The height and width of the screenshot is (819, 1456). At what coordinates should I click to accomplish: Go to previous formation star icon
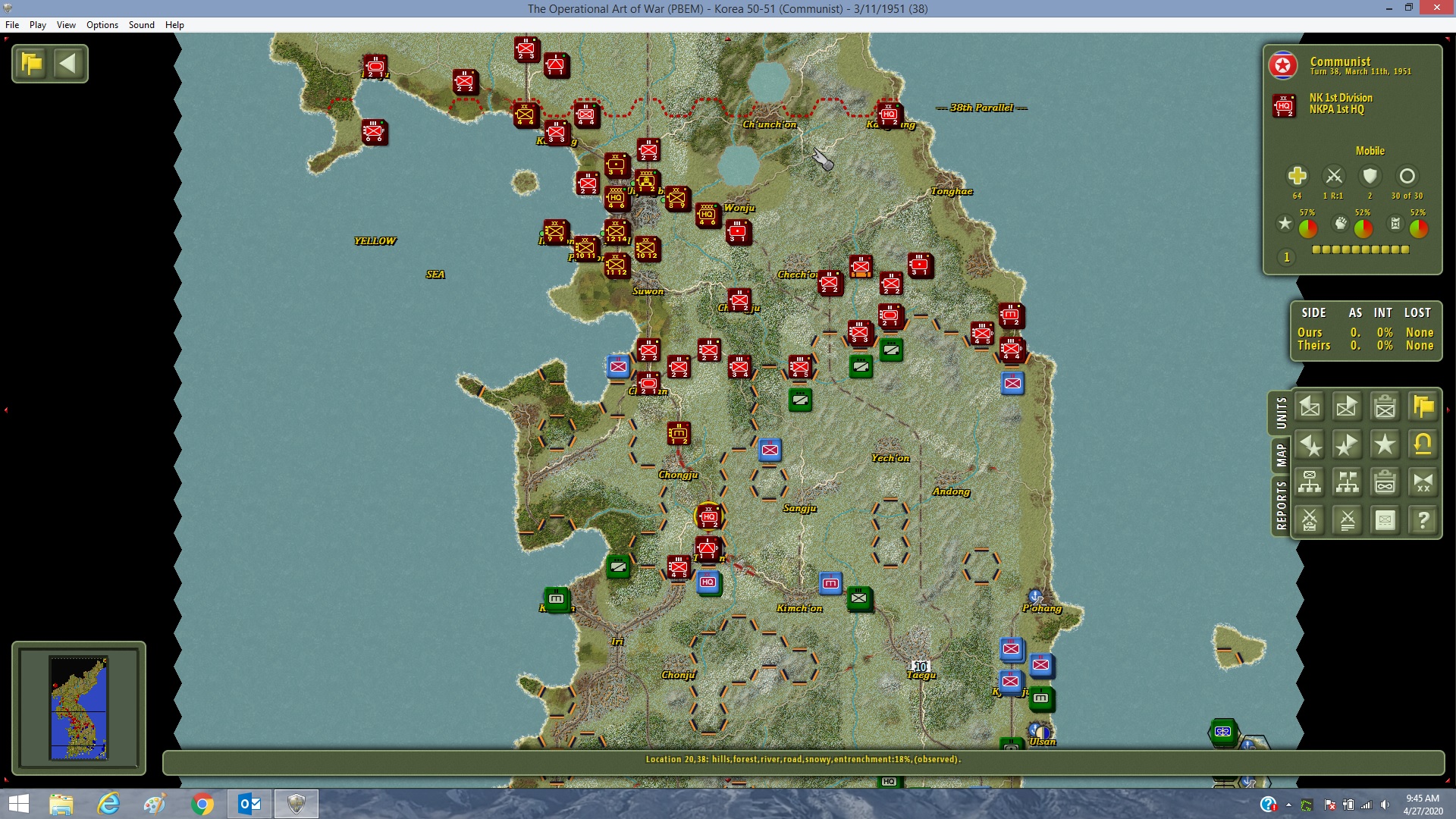click(1310, 445)
